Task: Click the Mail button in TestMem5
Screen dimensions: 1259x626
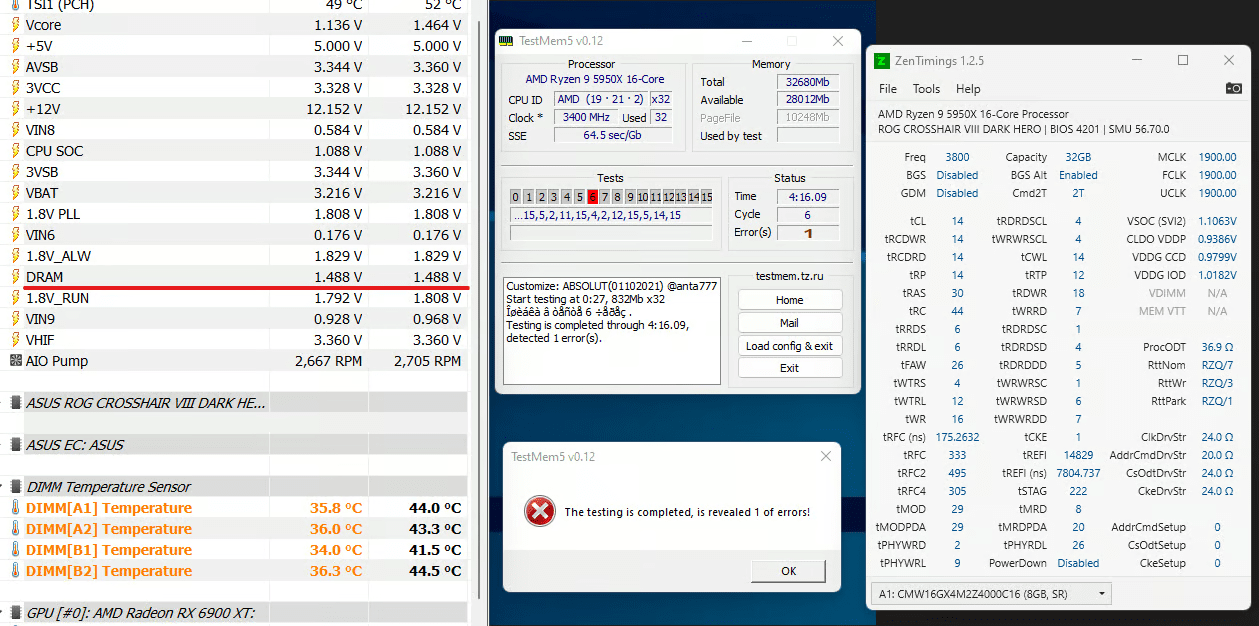Action: (x=790, y=323)
